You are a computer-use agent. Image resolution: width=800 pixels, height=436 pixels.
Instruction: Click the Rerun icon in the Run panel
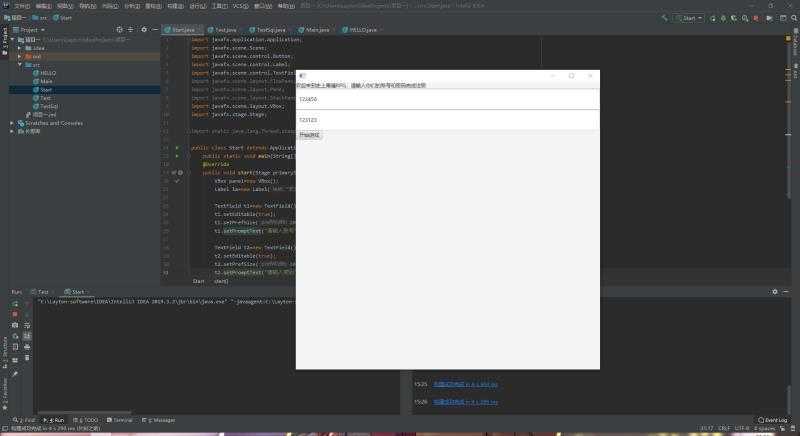pos(15,304)
